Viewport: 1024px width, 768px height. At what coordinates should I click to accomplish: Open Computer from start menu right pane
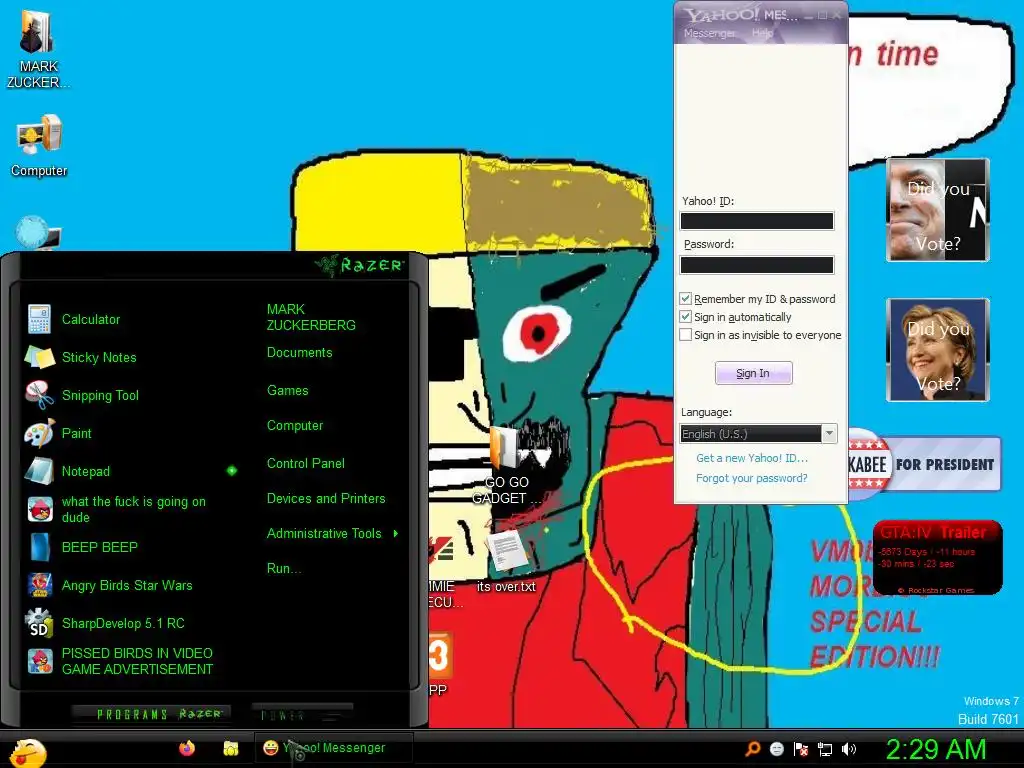[295, 425]
